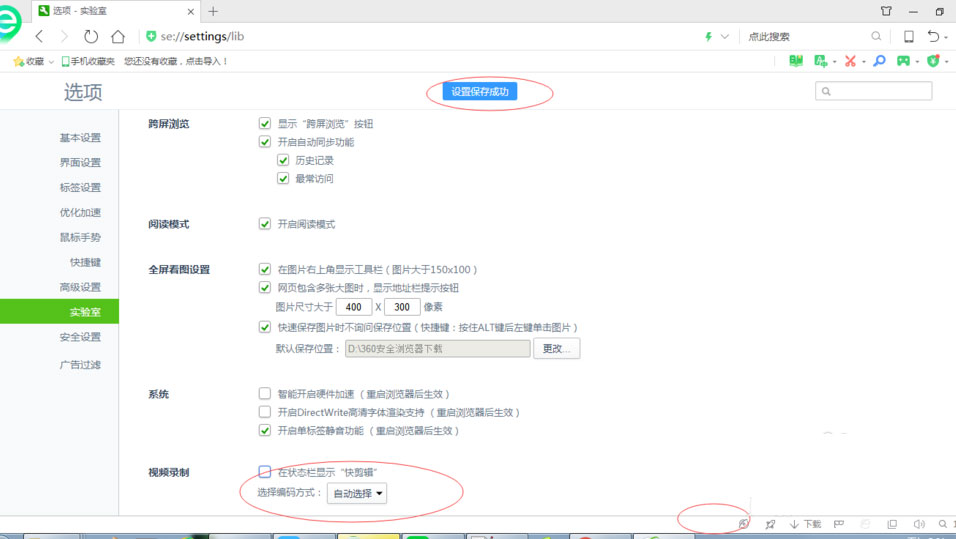Expand the 收藏 favorites dropdown arrow
This screenshot has width=956, height=539.
point(51,62)
